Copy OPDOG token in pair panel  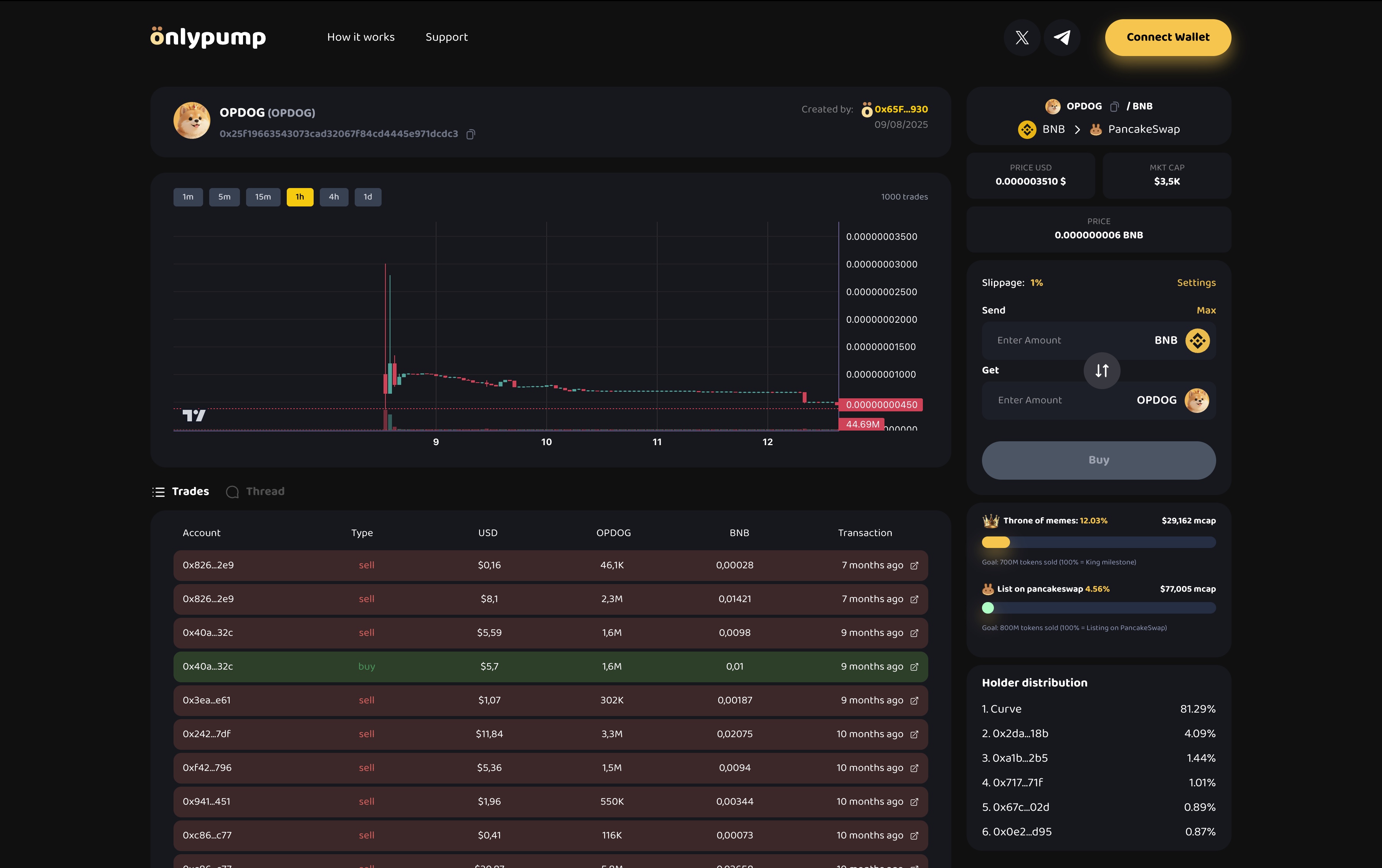[x=1114, y=107]
